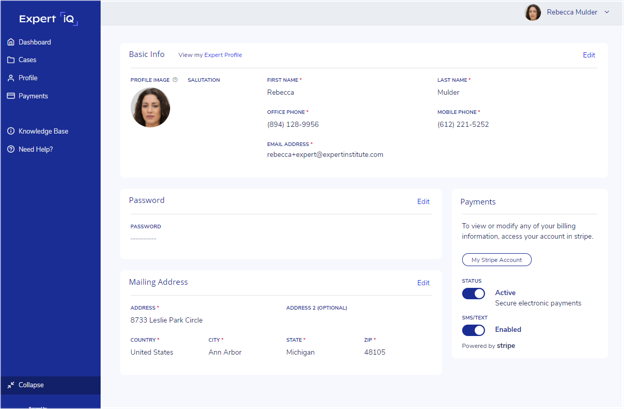Go to the Payments menu item
Image resolution: width=624 pixels, height=409 pixels.
33,96
